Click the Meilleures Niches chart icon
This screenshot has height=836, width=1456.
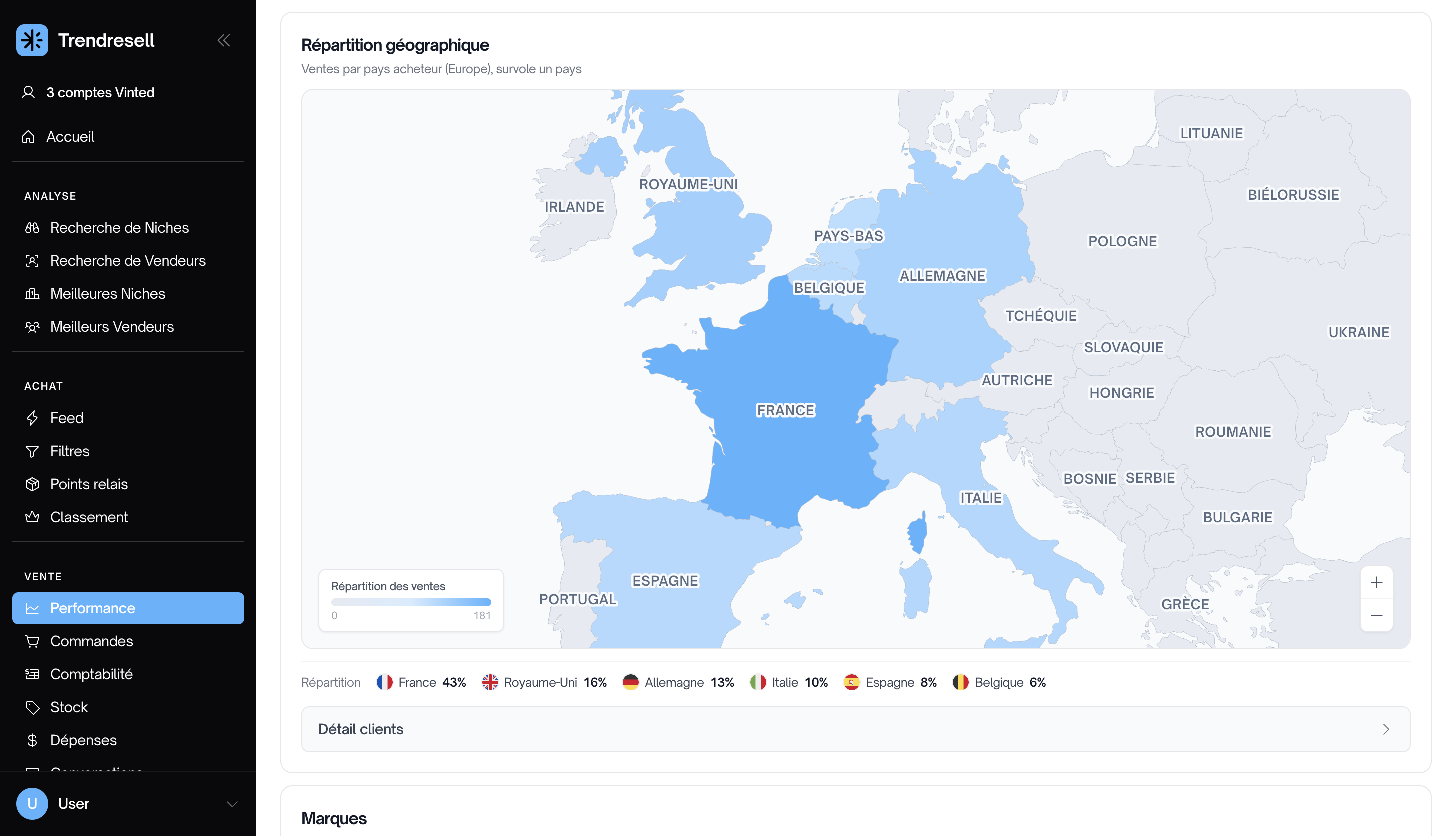32,294
